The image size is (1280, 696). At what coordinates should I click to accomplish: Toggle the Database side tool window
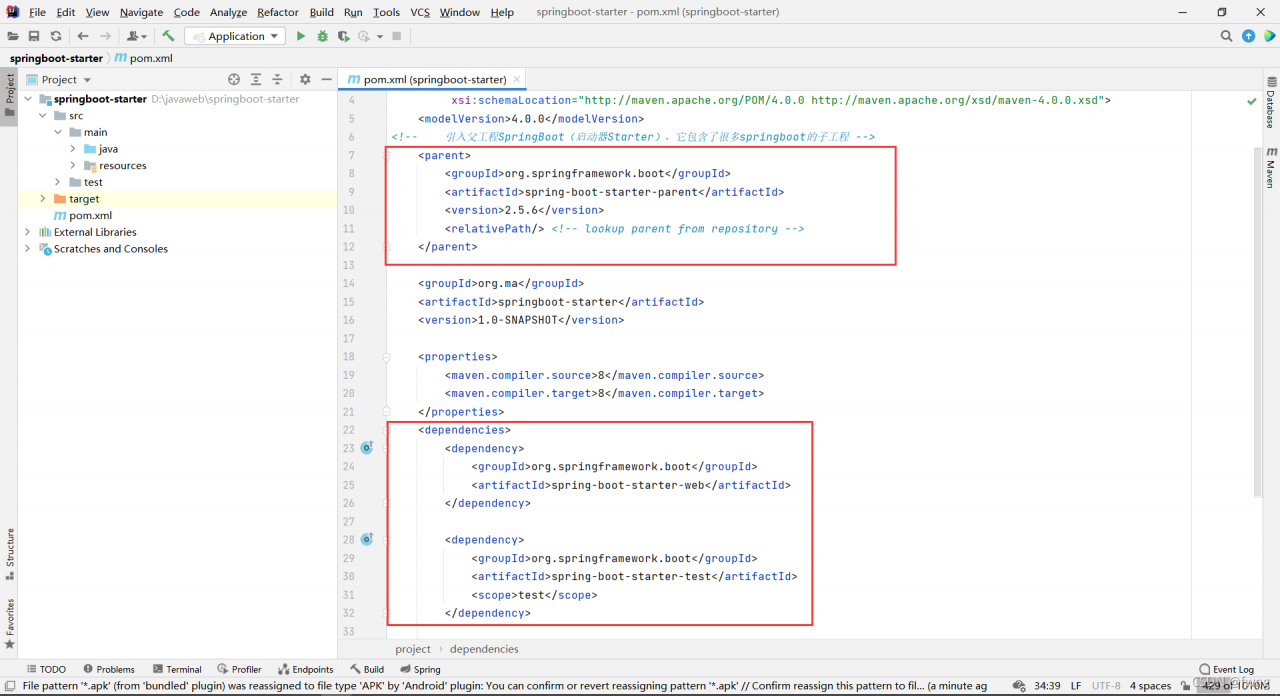1271,102
